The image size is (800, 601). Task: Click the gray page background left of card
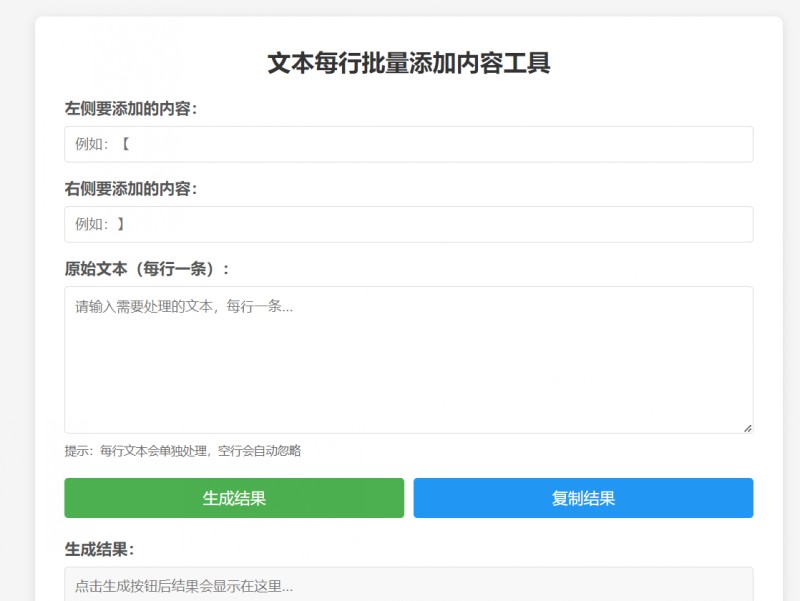16,300
